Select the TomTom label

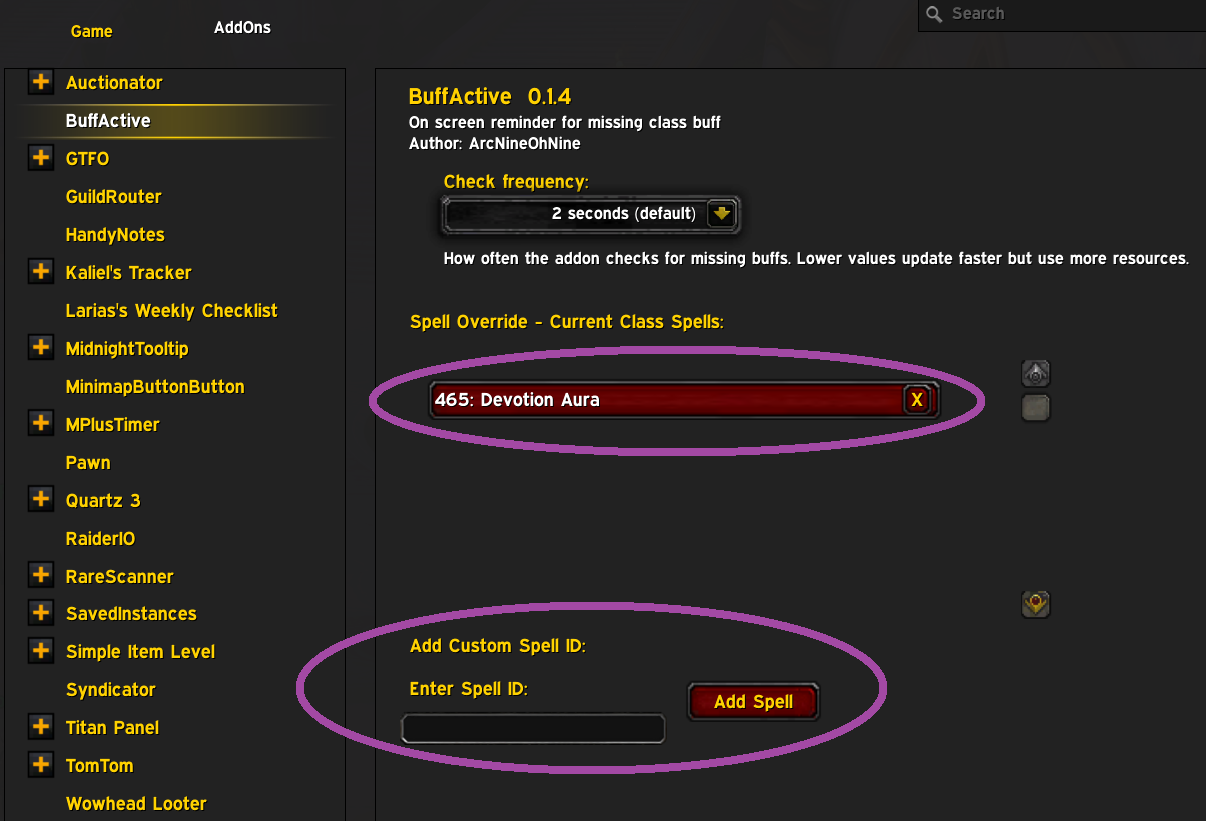(x=99, y=765)
